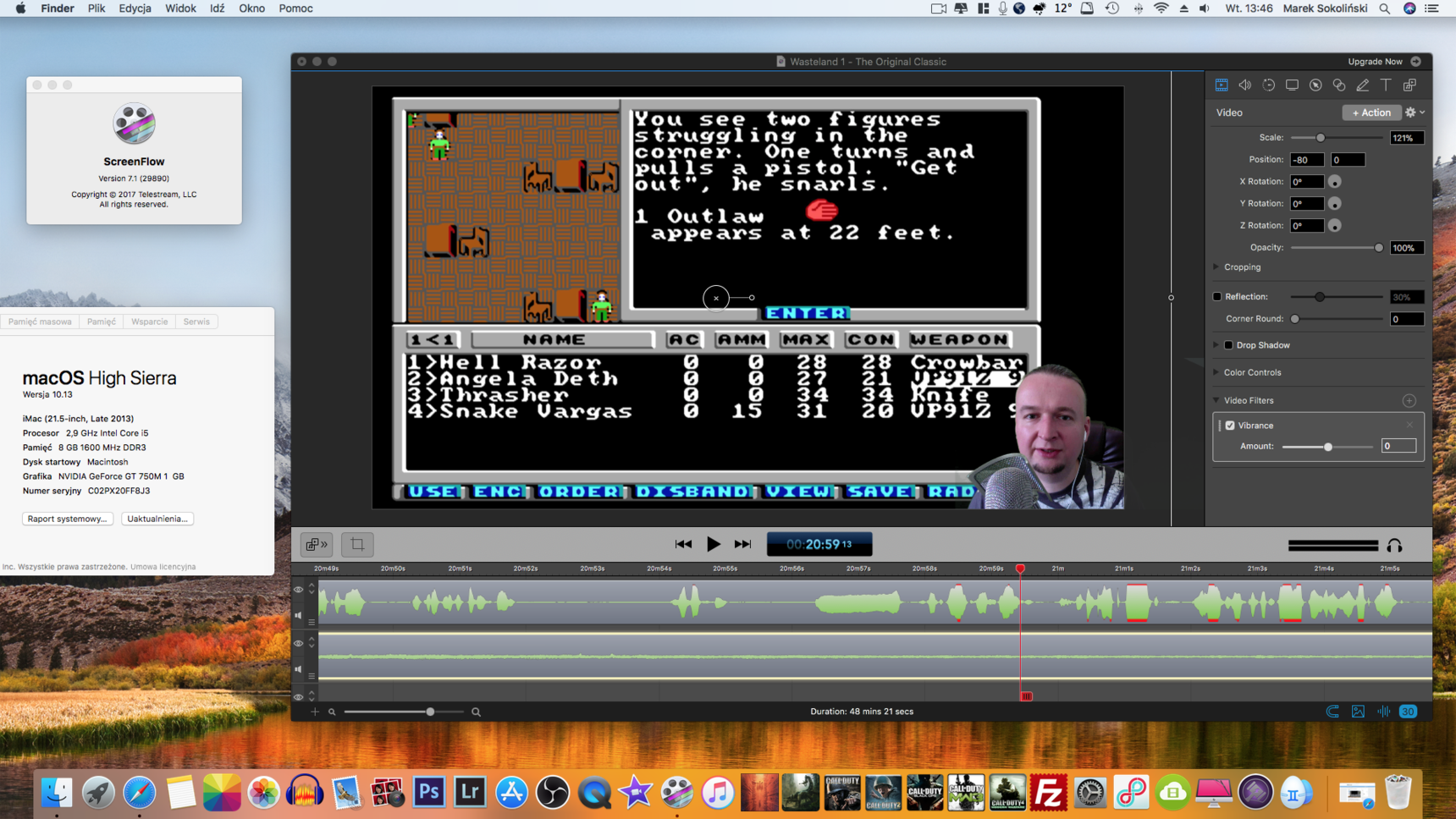Add a new video filter with plus
Screen dimensions: 1456x819
click(1409, 400)
